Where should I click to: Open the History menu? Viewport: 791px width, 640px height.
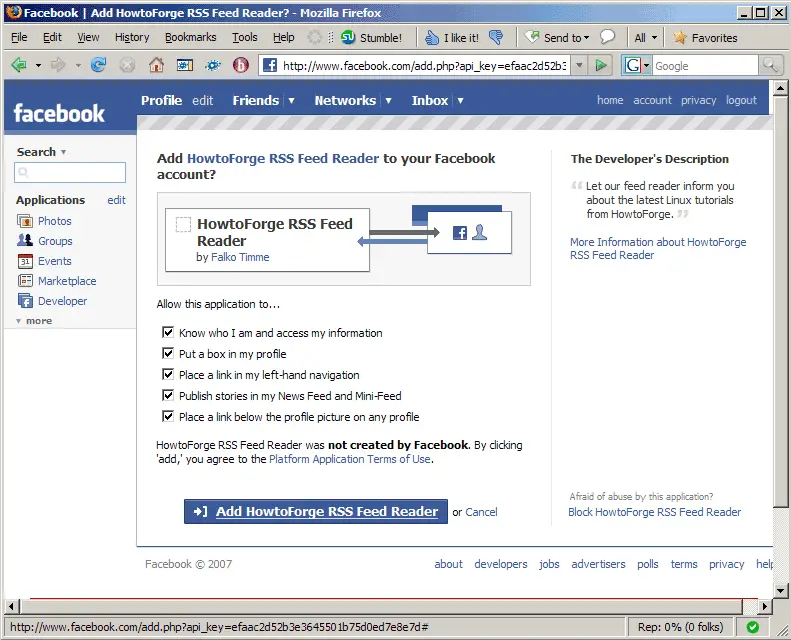(132, 37)
